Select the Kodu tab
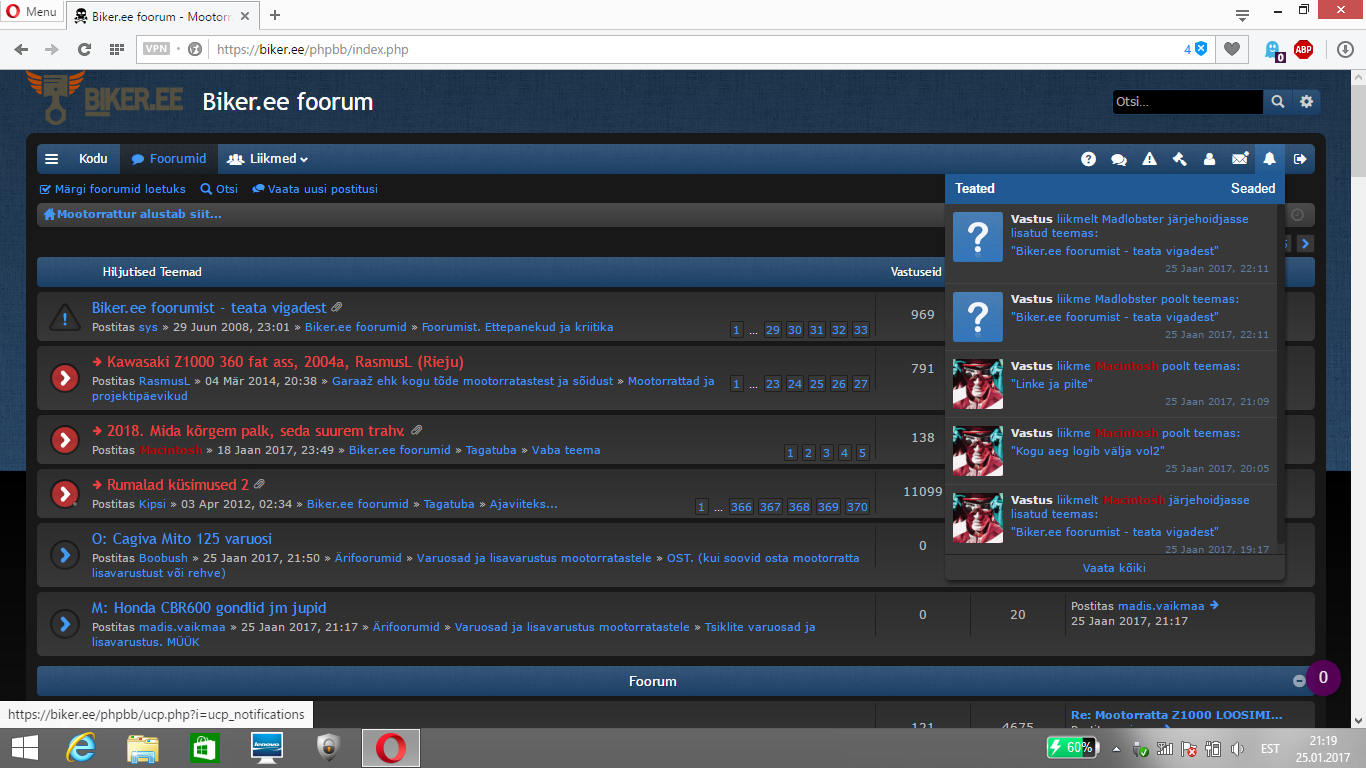This screenshot has width=1366, height=768. coord(93,159)
